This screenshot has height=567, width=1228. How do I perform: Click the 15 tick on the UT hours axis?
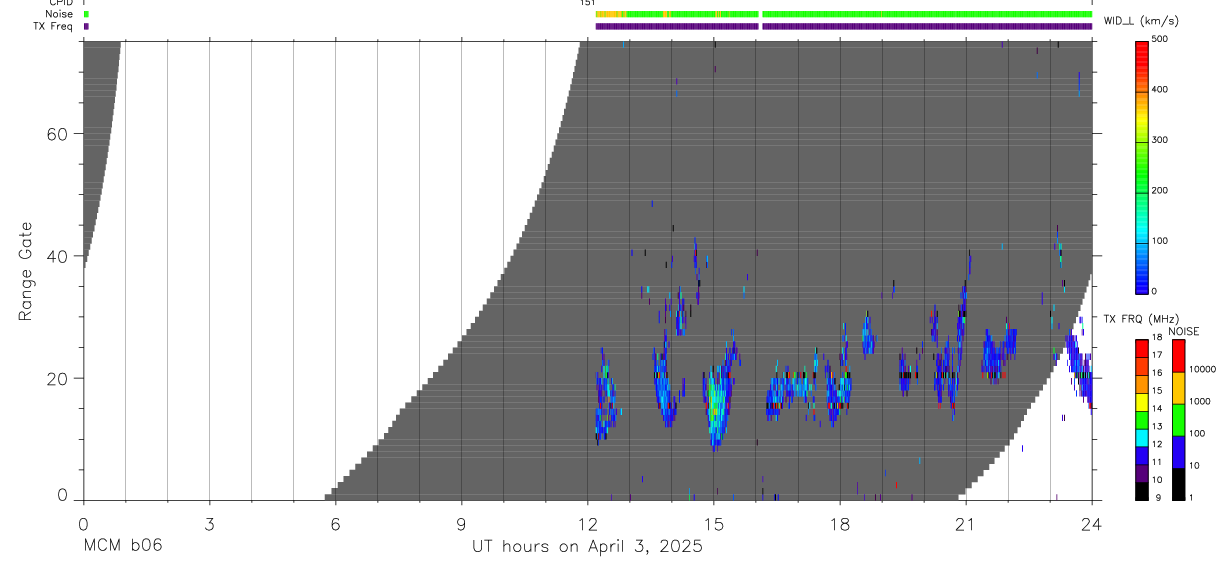(713, 523)
